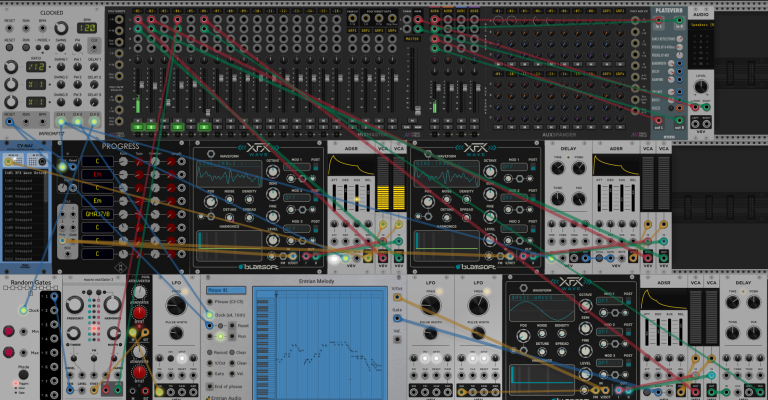768x400 pixels.
Task: Click the hexagon icon above WAVEFORM on first XFX Wave
Action: click(211, 154)
